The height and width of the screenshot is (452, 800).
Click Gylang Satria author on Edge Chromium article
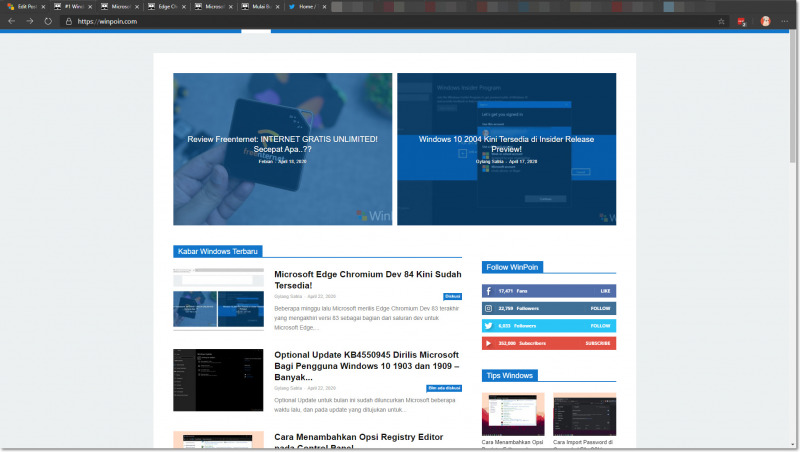[288, 296]
